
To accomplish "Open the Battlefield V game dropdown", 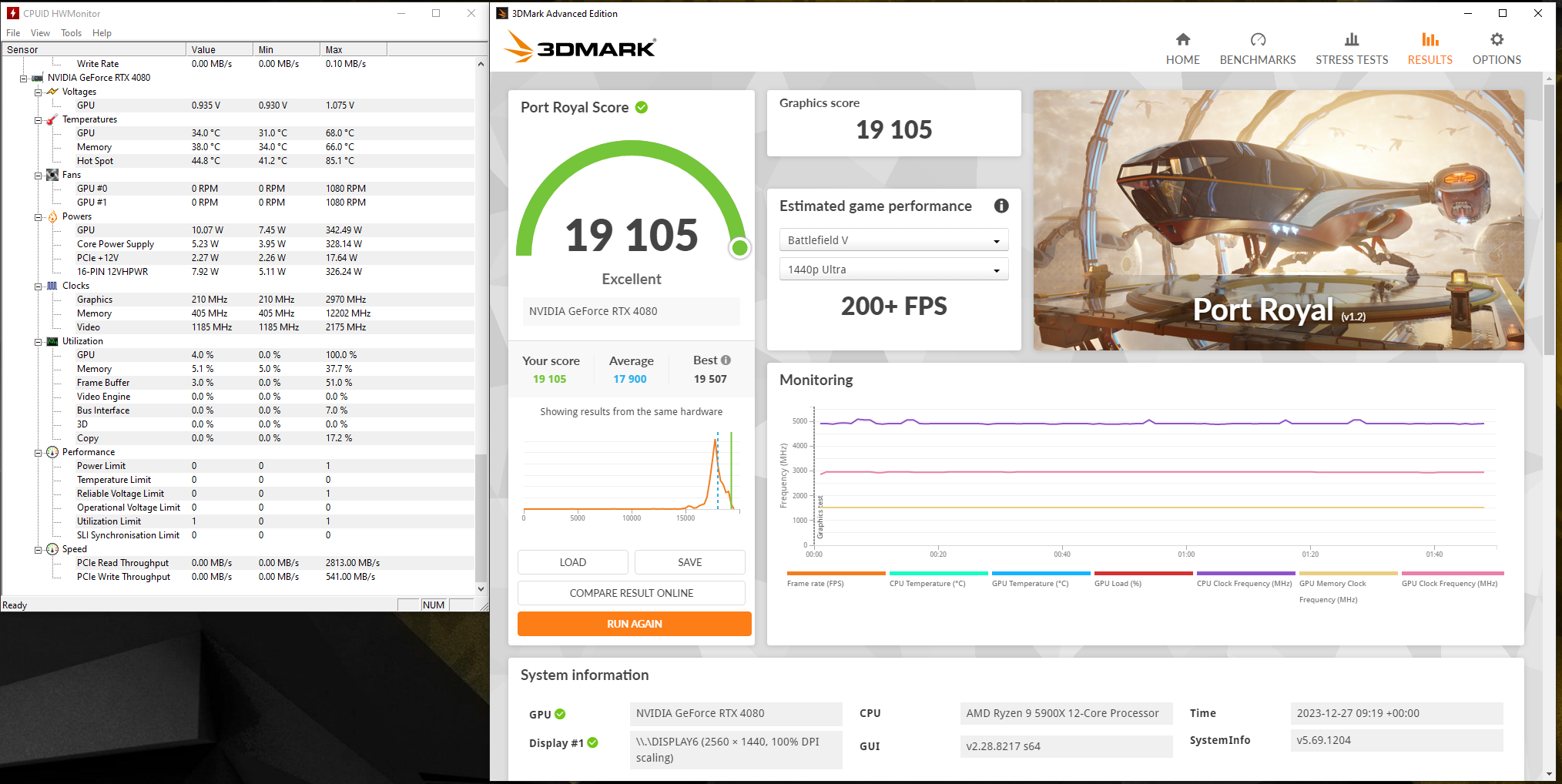I will [x=893, y=240].
